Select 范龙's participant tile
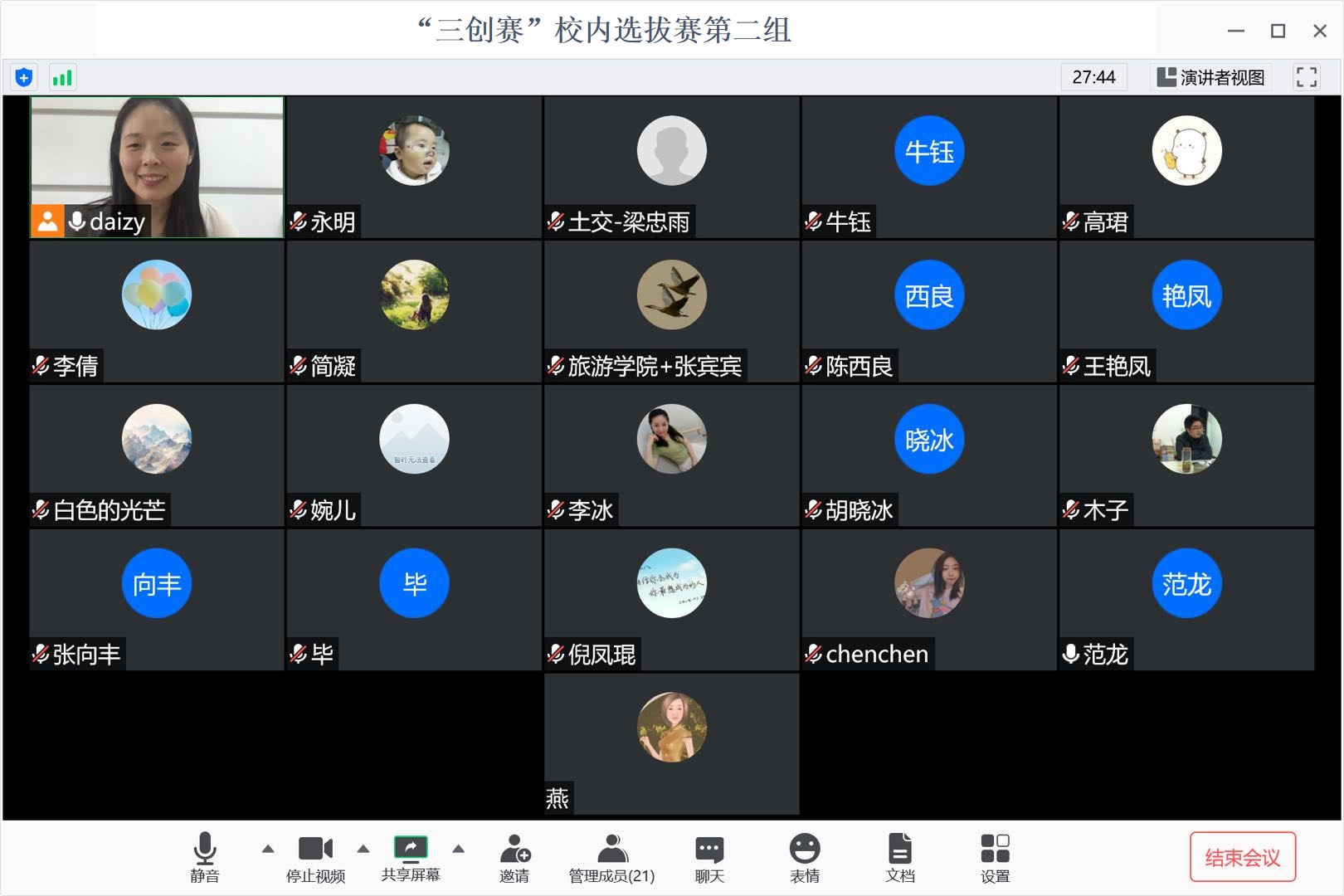 1186,599
